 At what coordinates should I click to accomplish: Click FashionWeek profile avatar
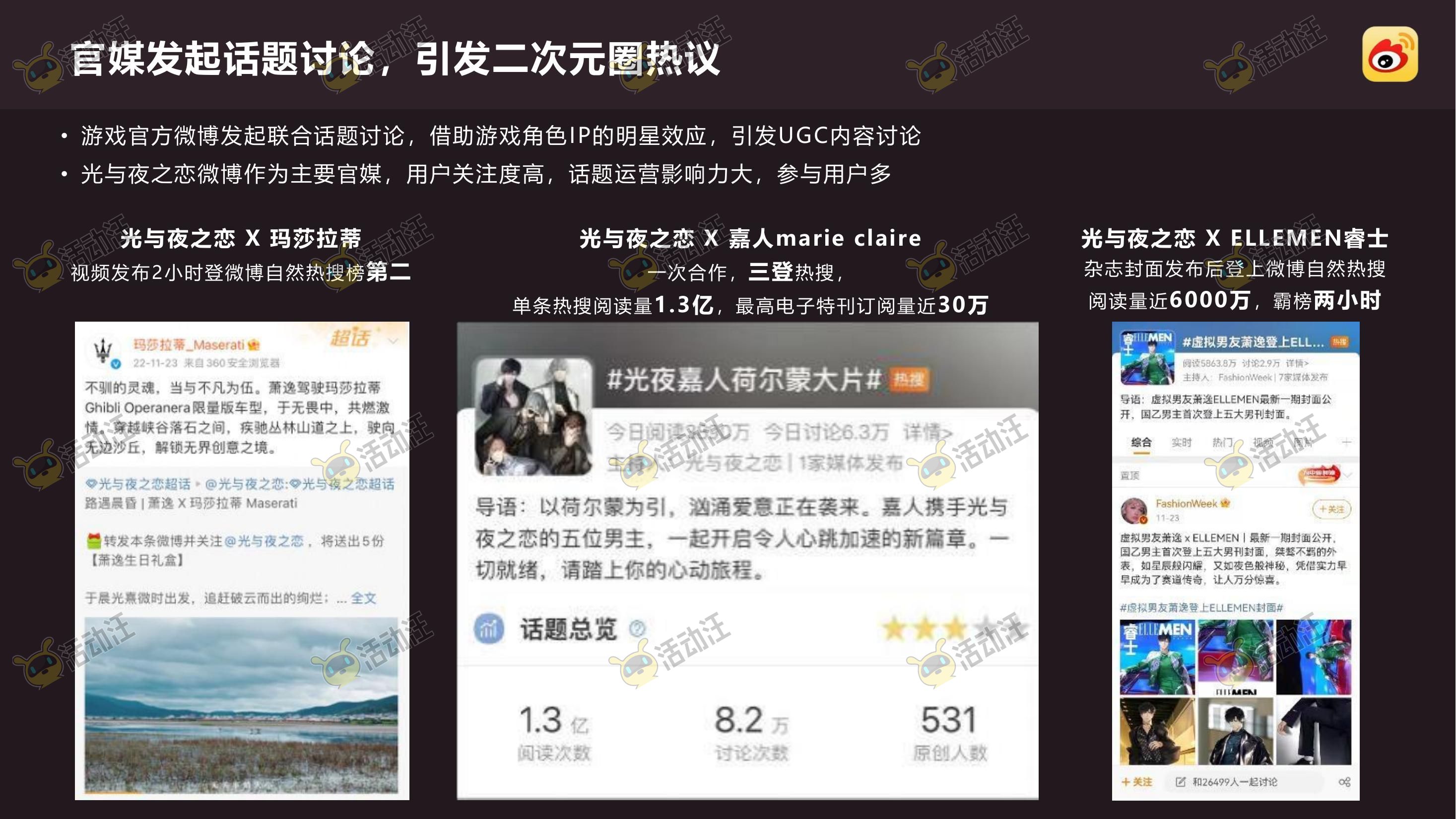1134,510
